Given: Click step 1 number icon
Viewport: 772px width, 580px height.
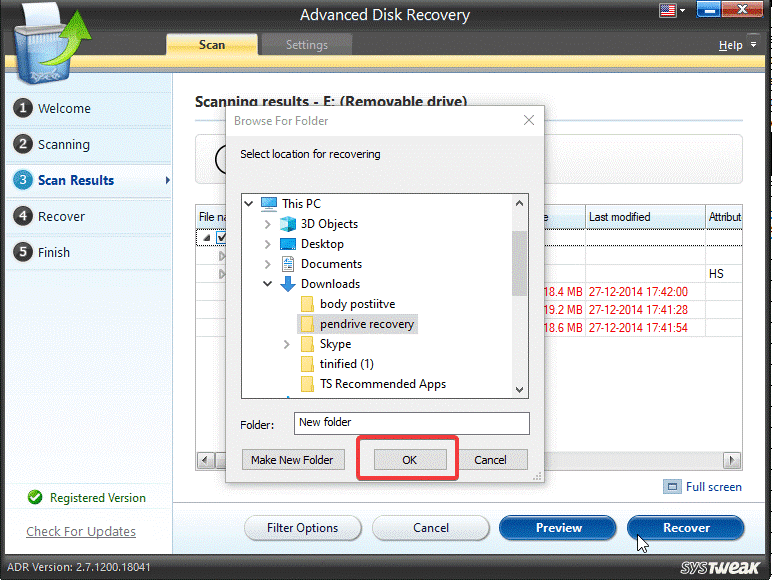Looking at the screenshot, I should tap(23, 108).
